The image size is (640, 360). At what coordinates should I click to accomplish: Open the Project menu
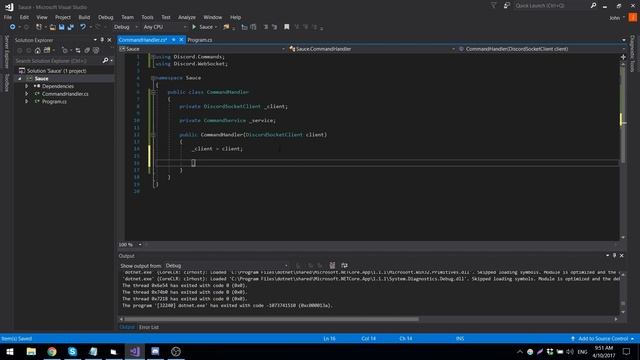pyautogui.click(x=62, y=17)
